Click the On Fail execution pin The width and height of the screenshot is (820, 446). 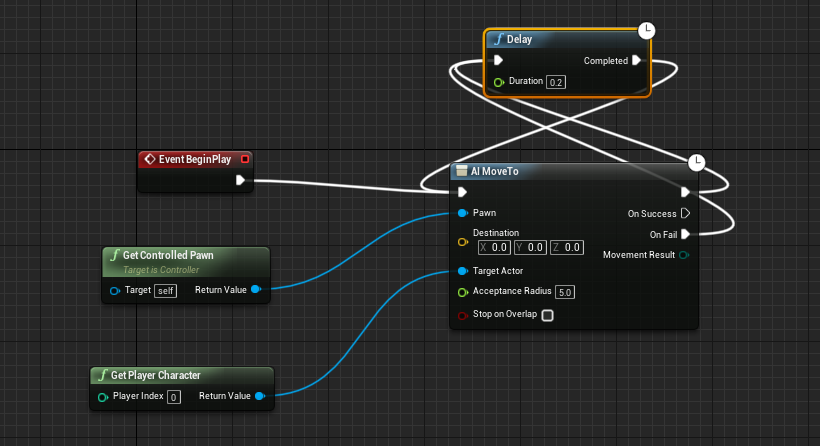click(x=685, y=234)
